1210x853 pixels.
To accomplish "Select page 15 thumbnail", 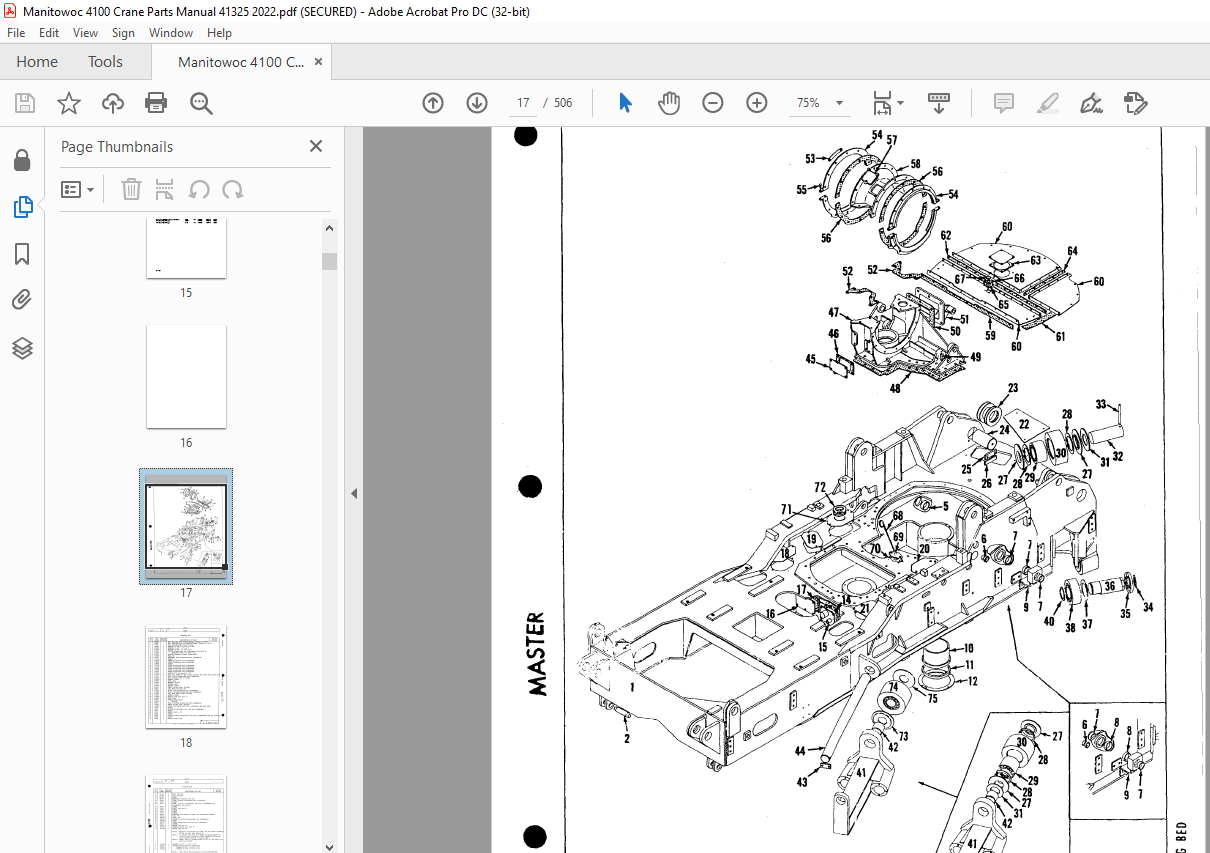I will [x=186, y=248].
